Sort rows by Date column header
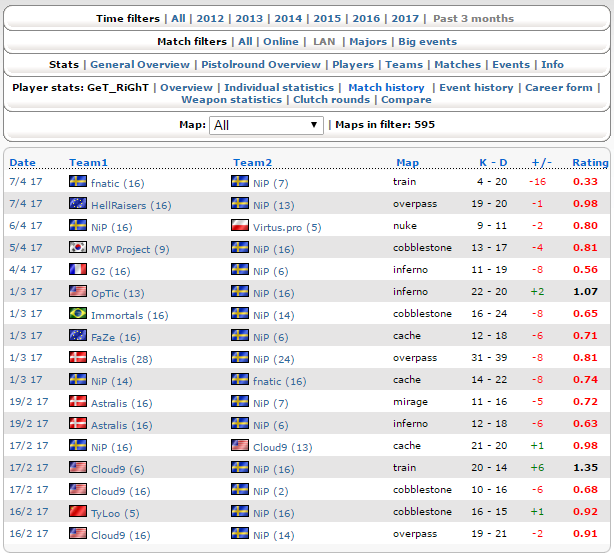 (x=22, y=163)
